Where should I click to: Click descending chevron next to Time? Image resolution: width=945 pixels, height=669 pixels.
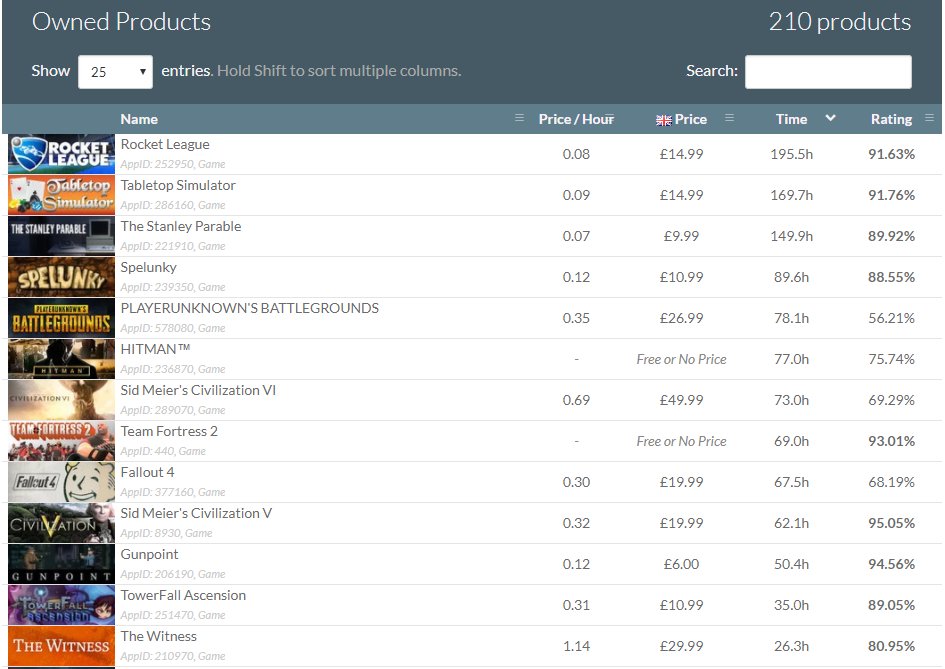tap(830, 118)
